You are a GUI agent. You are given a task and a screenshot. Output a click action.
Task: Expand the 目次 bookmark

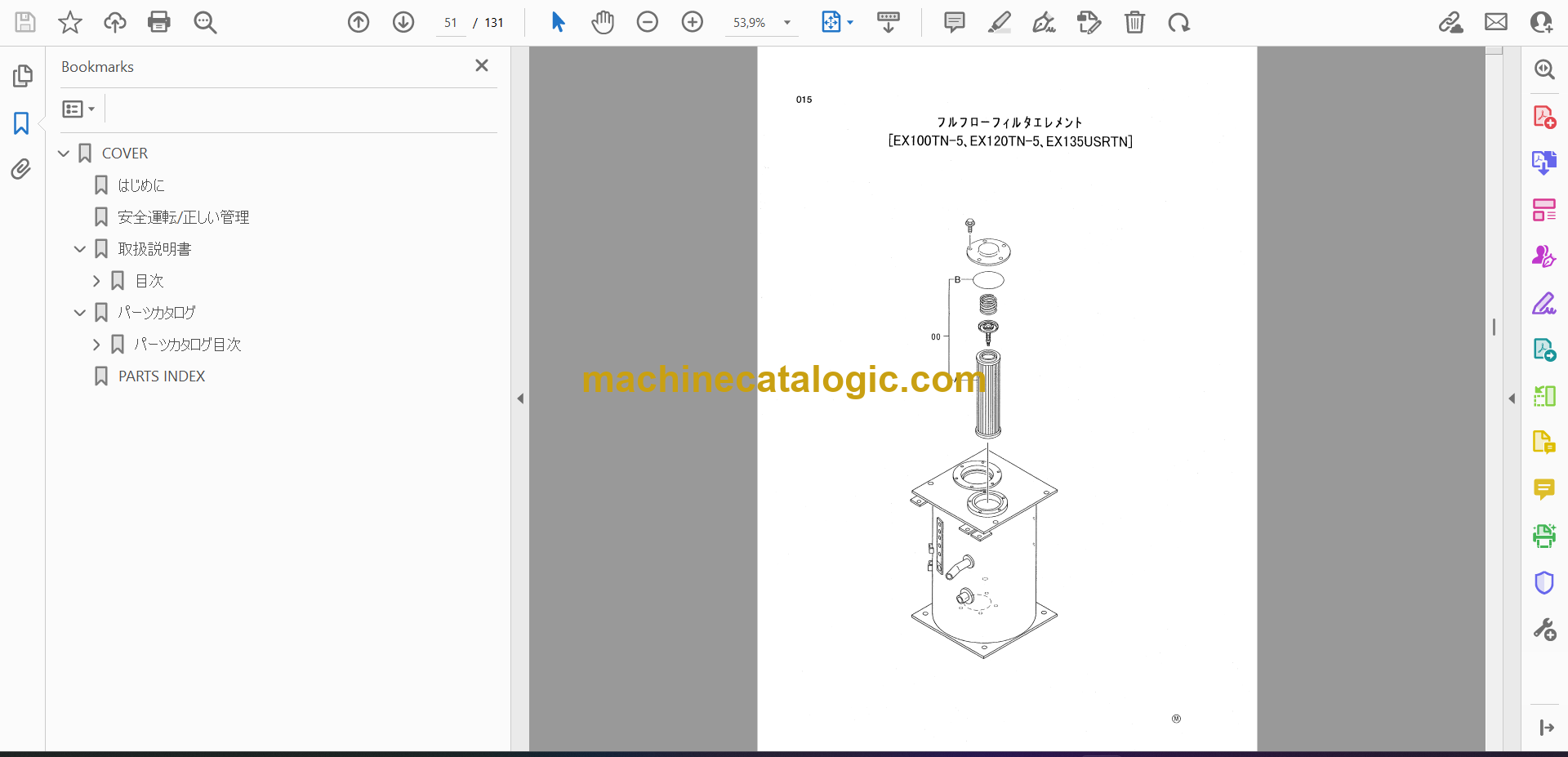[x=96, y=281]
